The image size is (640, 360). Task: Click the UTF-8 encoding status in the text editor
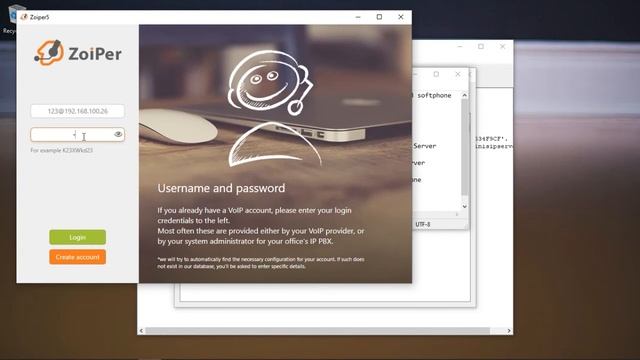pos(422,224)
